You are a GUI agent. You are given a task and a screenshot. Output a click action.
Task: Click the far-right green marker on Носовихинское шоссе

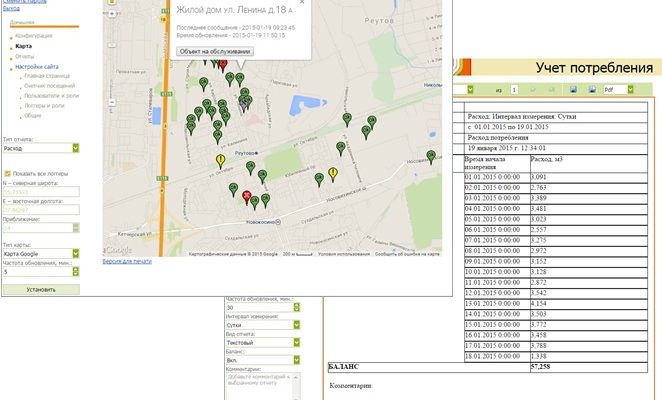[431, 157]
